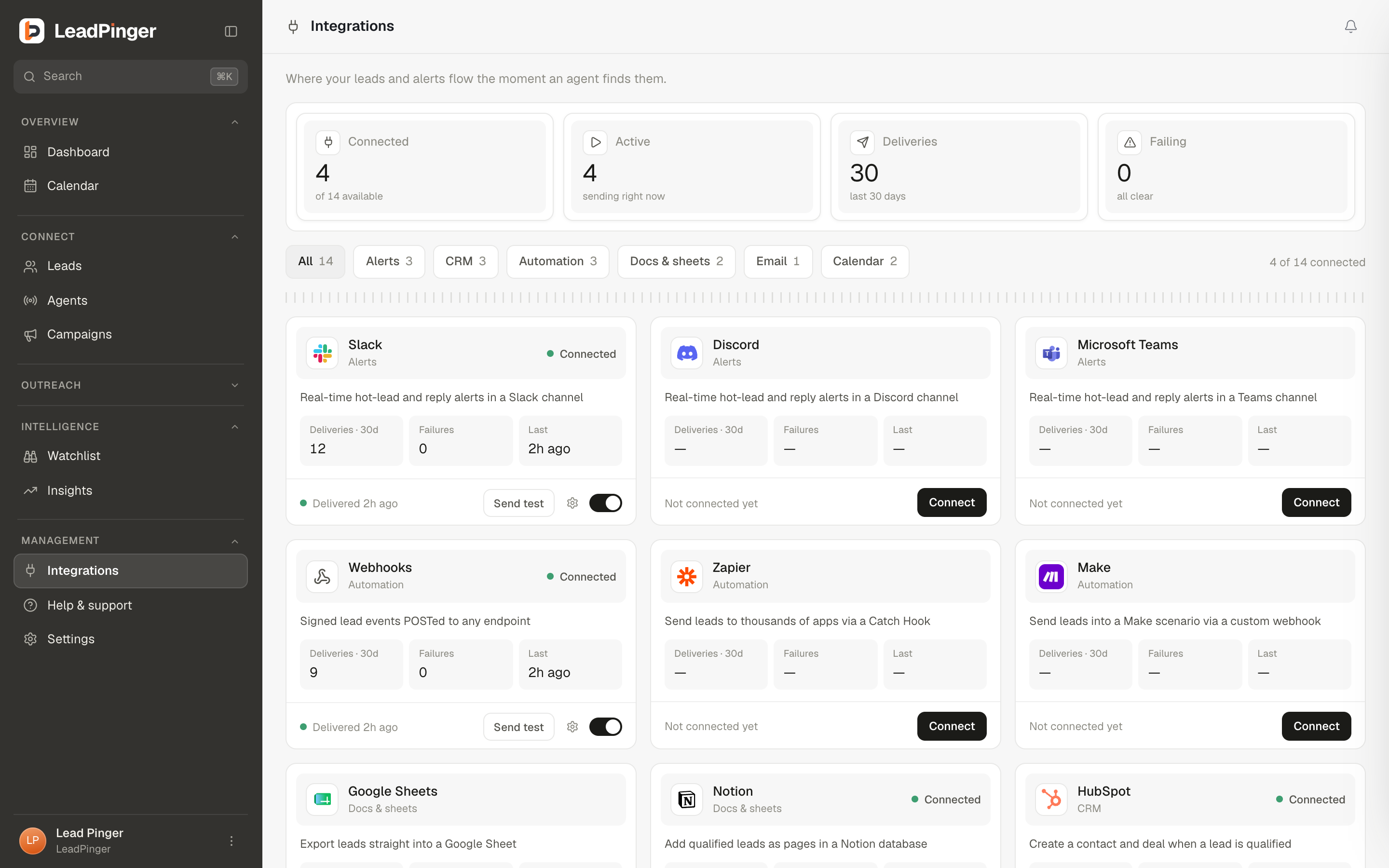Click the Microsoft Teams logo
This screenshot has height=868, width=1389.
point(1051,353)
